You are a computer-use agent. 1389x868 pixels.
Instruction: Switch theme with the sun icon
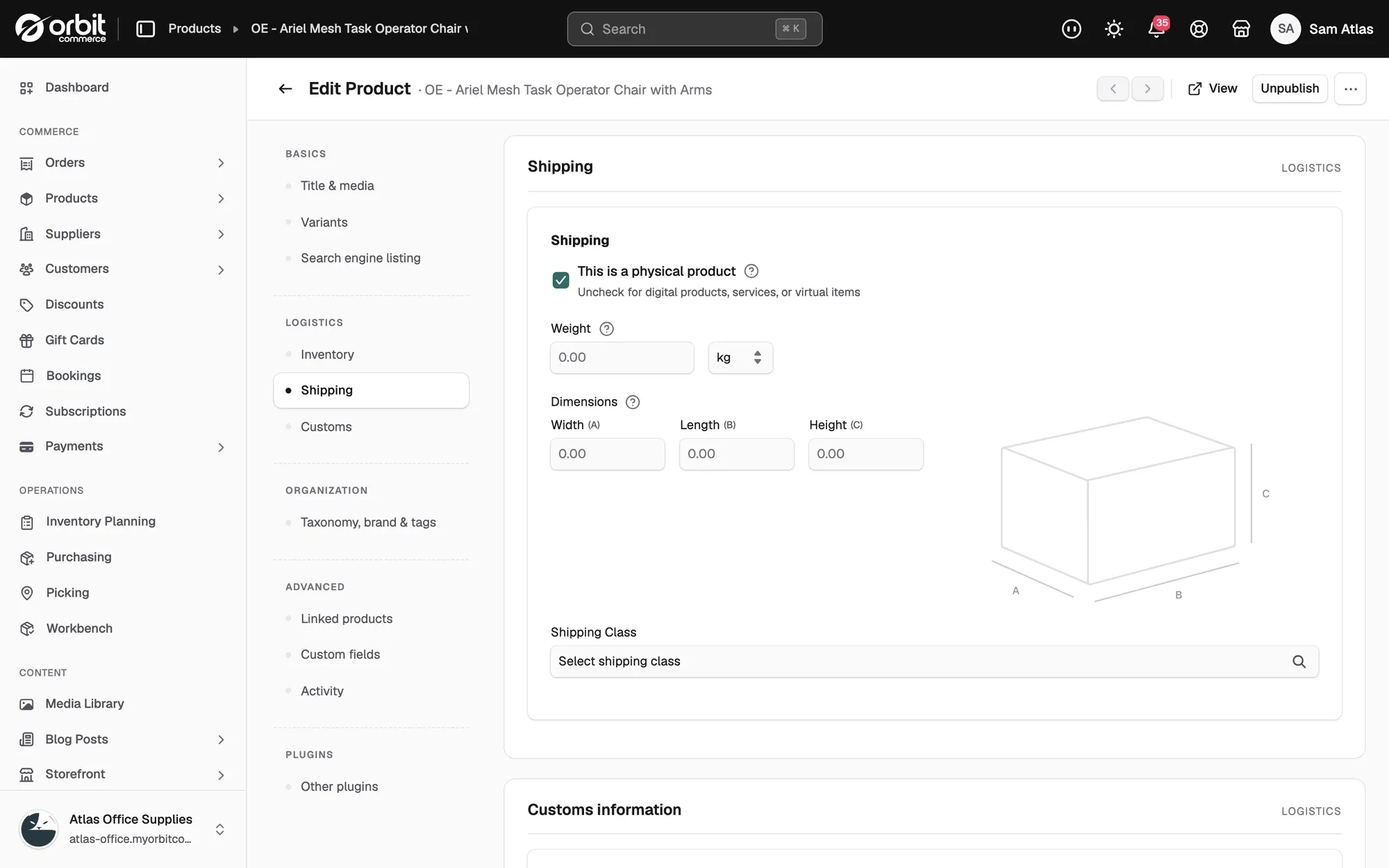pyautogui.click(x=1114, y=28)
